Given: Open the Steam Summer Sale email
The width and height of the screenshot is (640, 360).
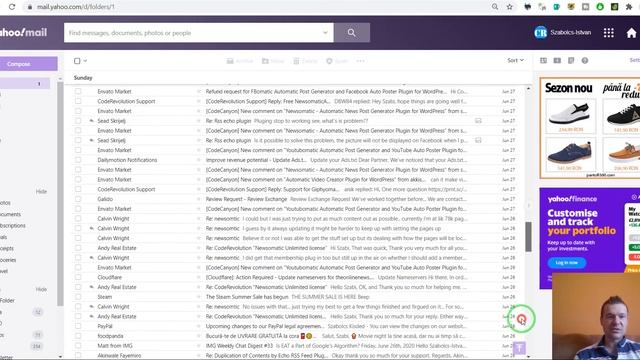Looking at the screenshot, I should pos(298,297).
